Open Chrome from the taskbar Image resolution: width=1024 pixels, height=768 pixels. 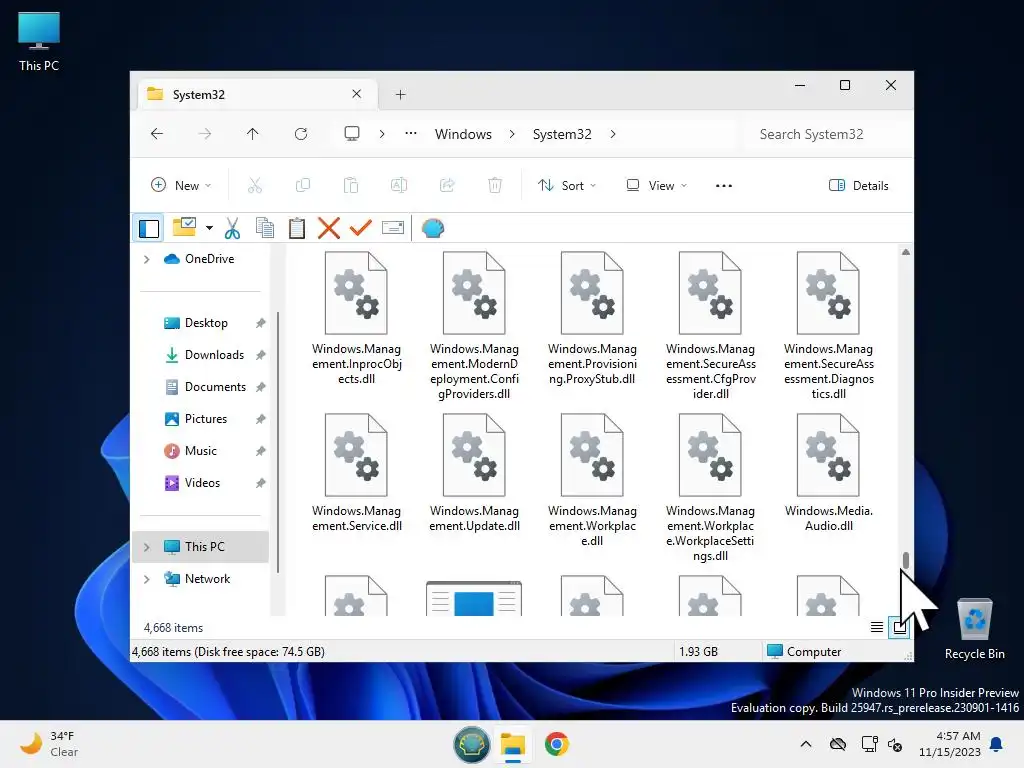point(556,744)
